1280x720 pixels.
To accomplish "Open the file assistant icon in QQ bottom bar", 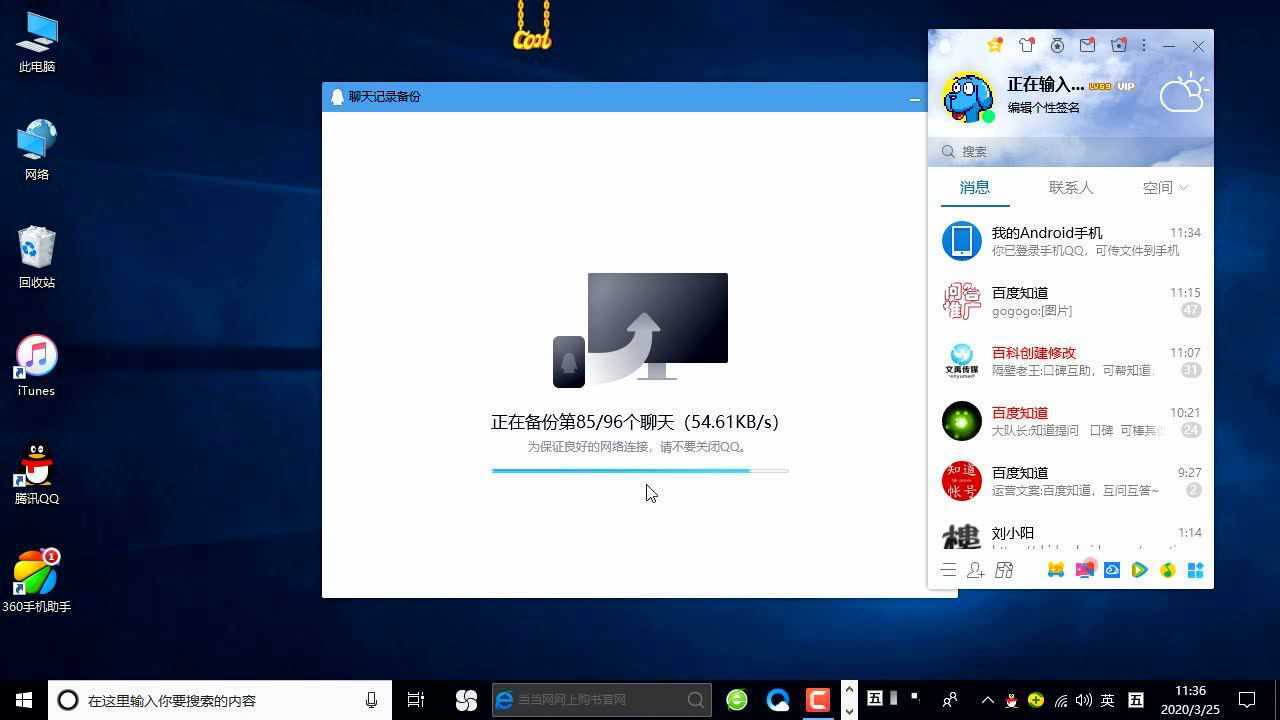I will (x=1004, y=570).
